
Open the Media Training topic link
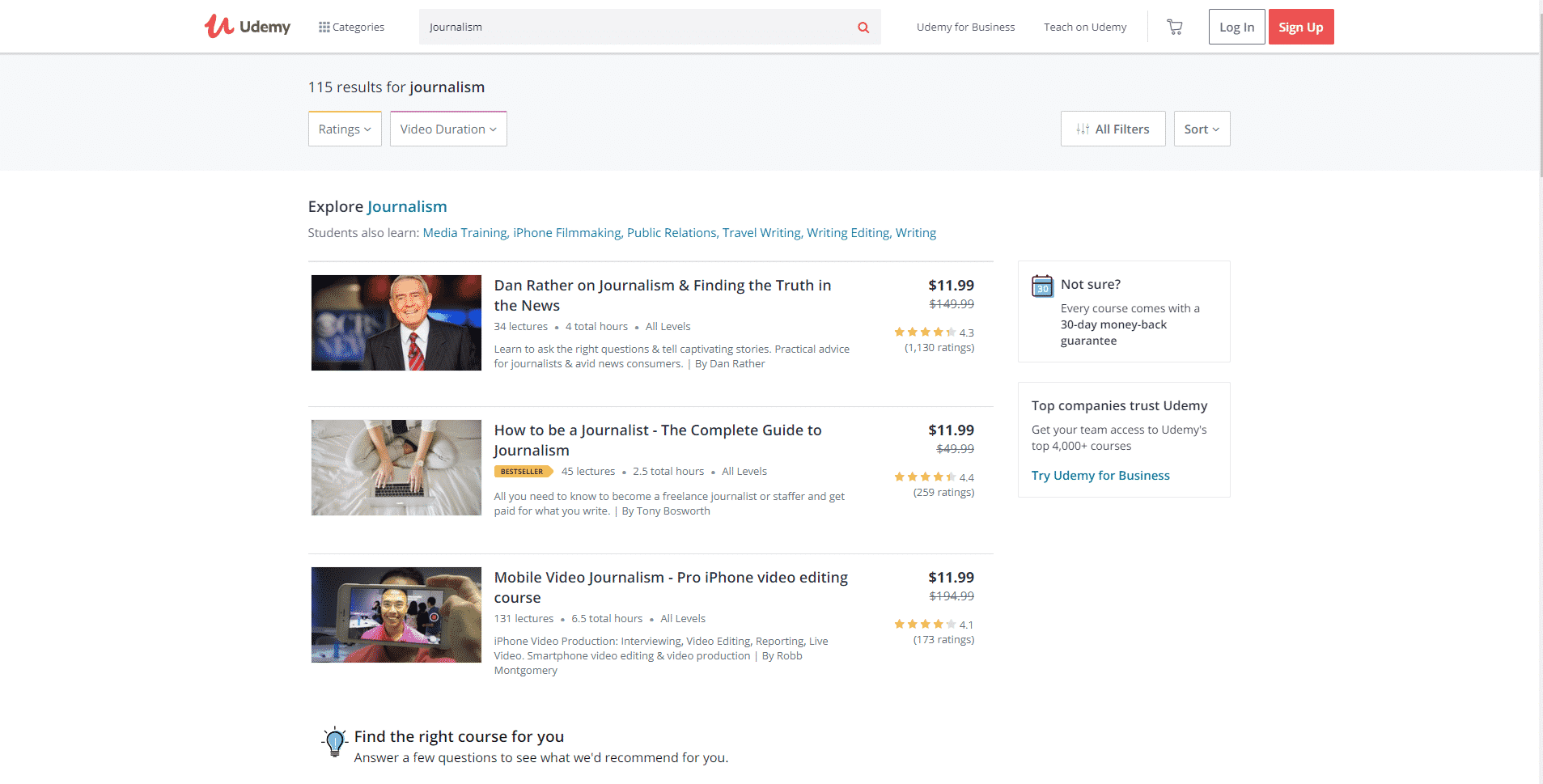tap(464, 233)
